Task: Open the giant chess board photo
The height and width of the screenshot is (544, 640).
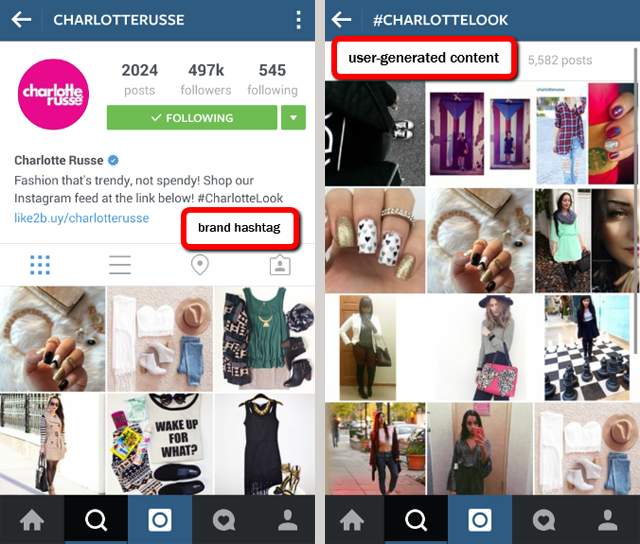Action: click(587, 348)
